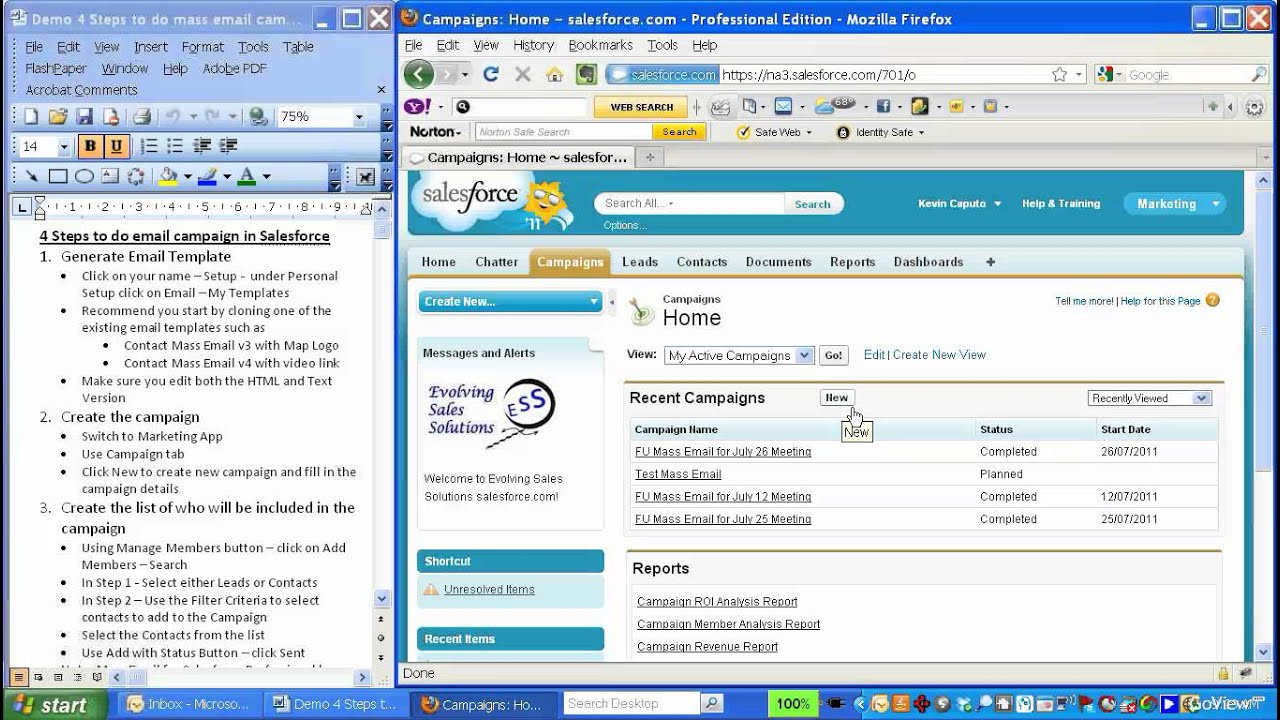The image size is (1280, 720).
Task: Click the orange Norton Search button
Action: click(x=679, y=132)
